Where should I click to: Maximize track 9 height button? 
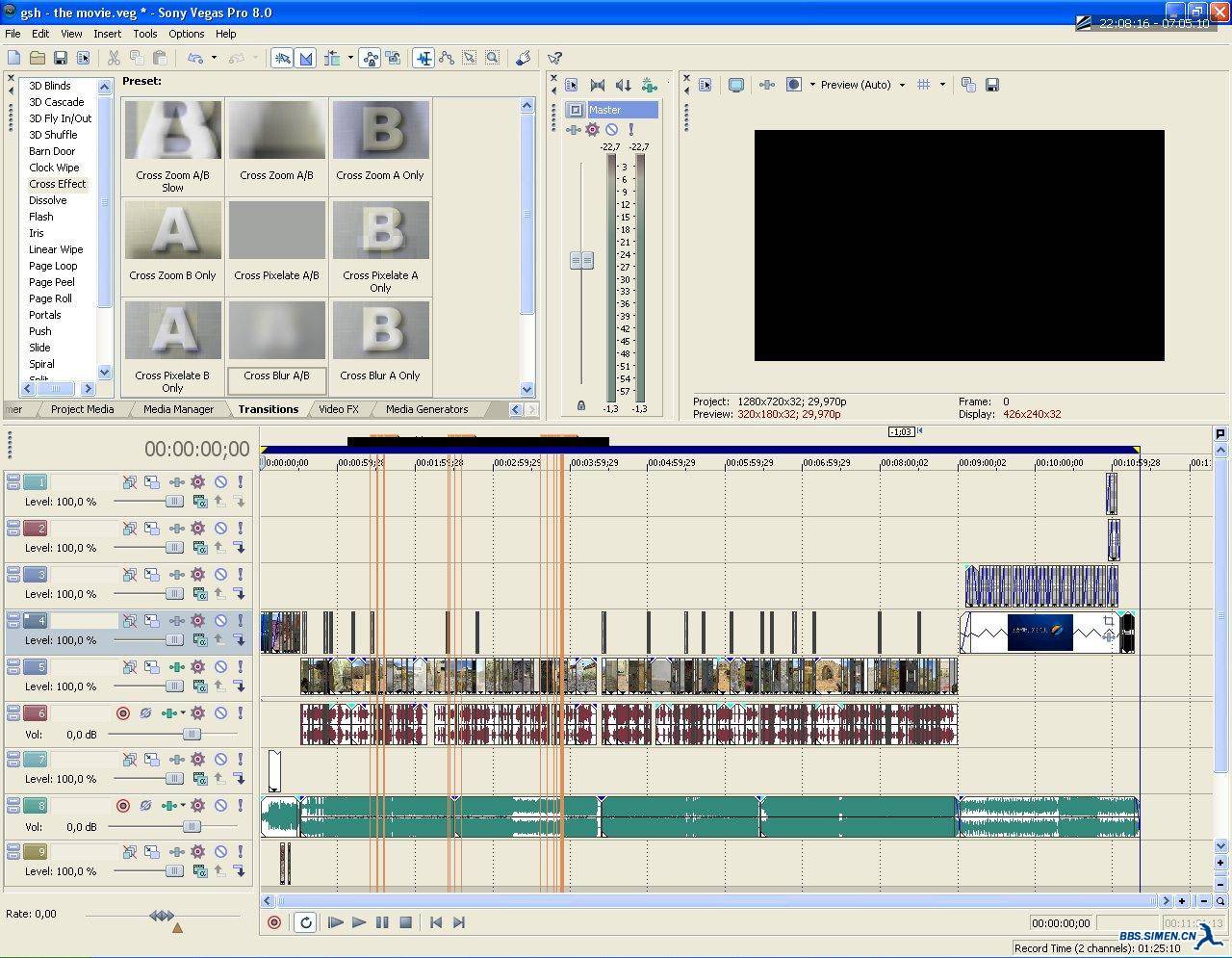click(x=13, y=856)
